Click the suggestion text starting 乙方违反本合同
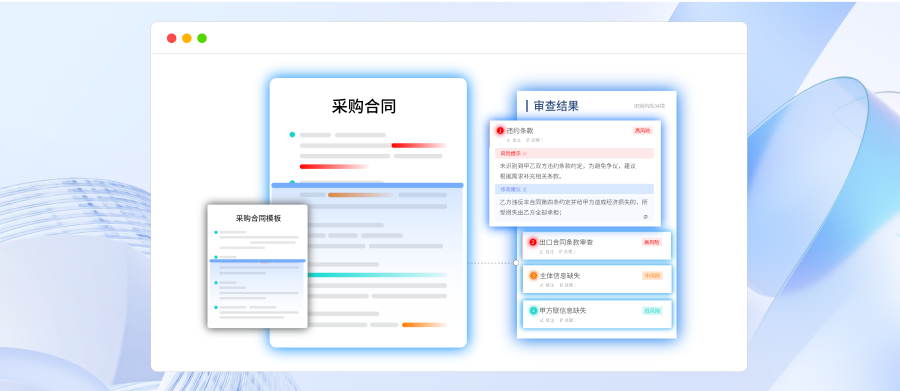 (574, 207)
